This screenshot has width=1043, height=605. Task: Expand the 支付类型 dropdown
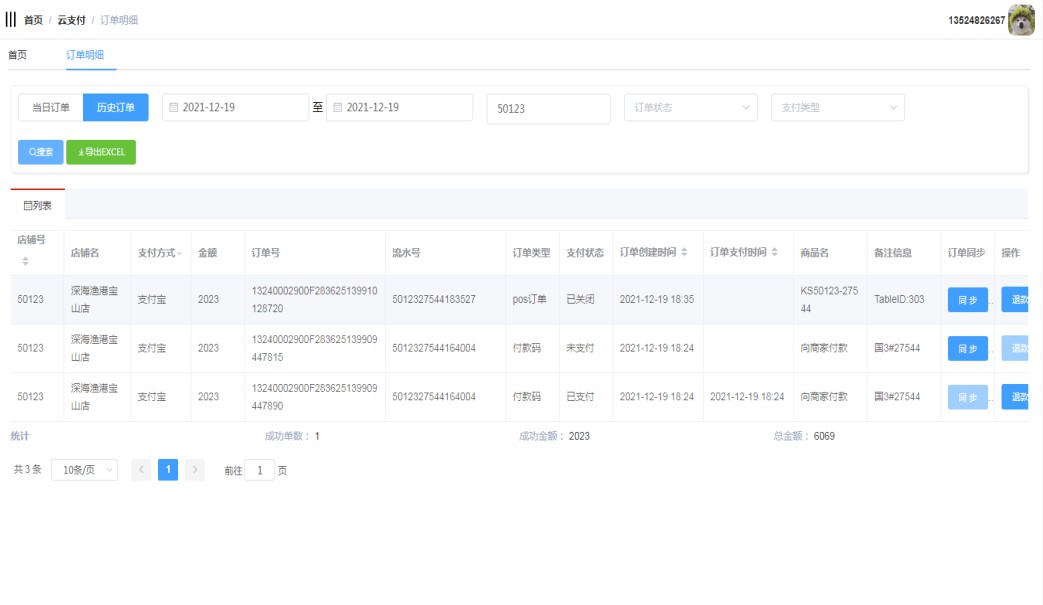[x=837, y=108]
